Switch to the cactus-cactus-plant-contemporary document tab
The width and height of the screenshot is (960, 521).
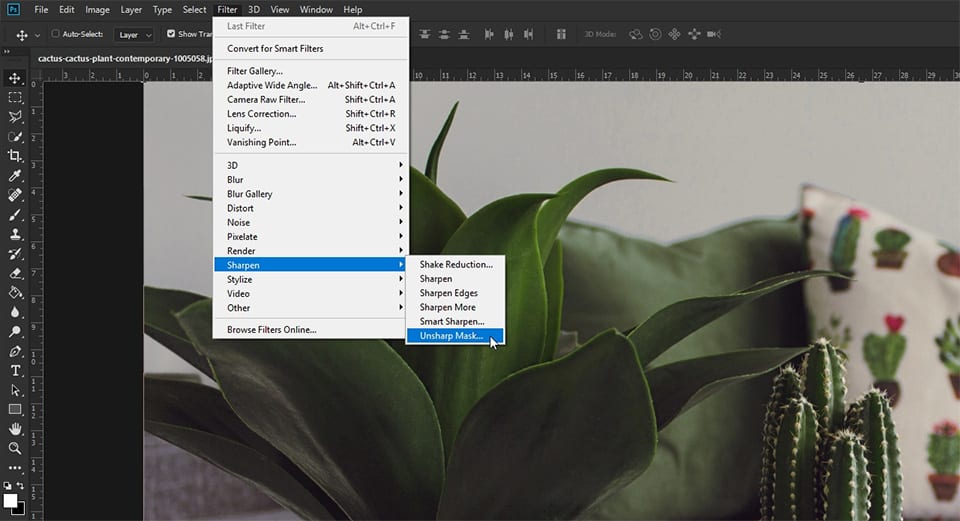tap(125, 58)
